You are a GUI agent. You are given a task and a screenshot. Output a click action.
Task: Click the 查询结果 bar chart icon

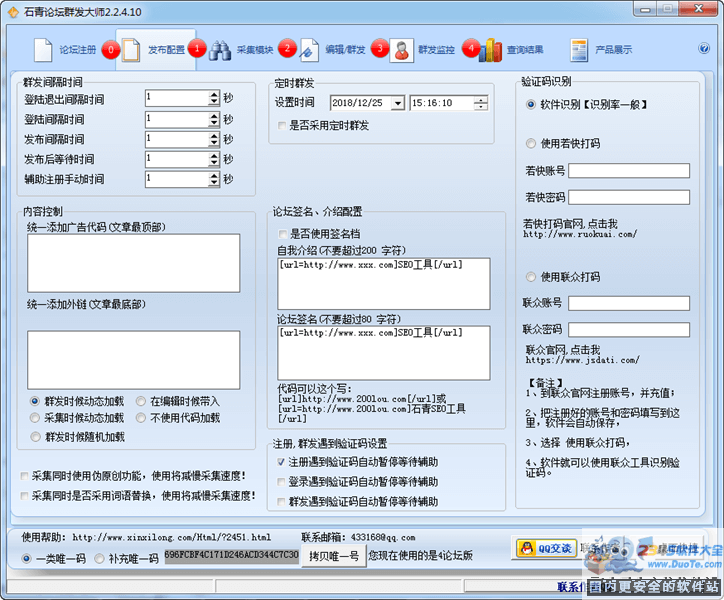[490, 49]
